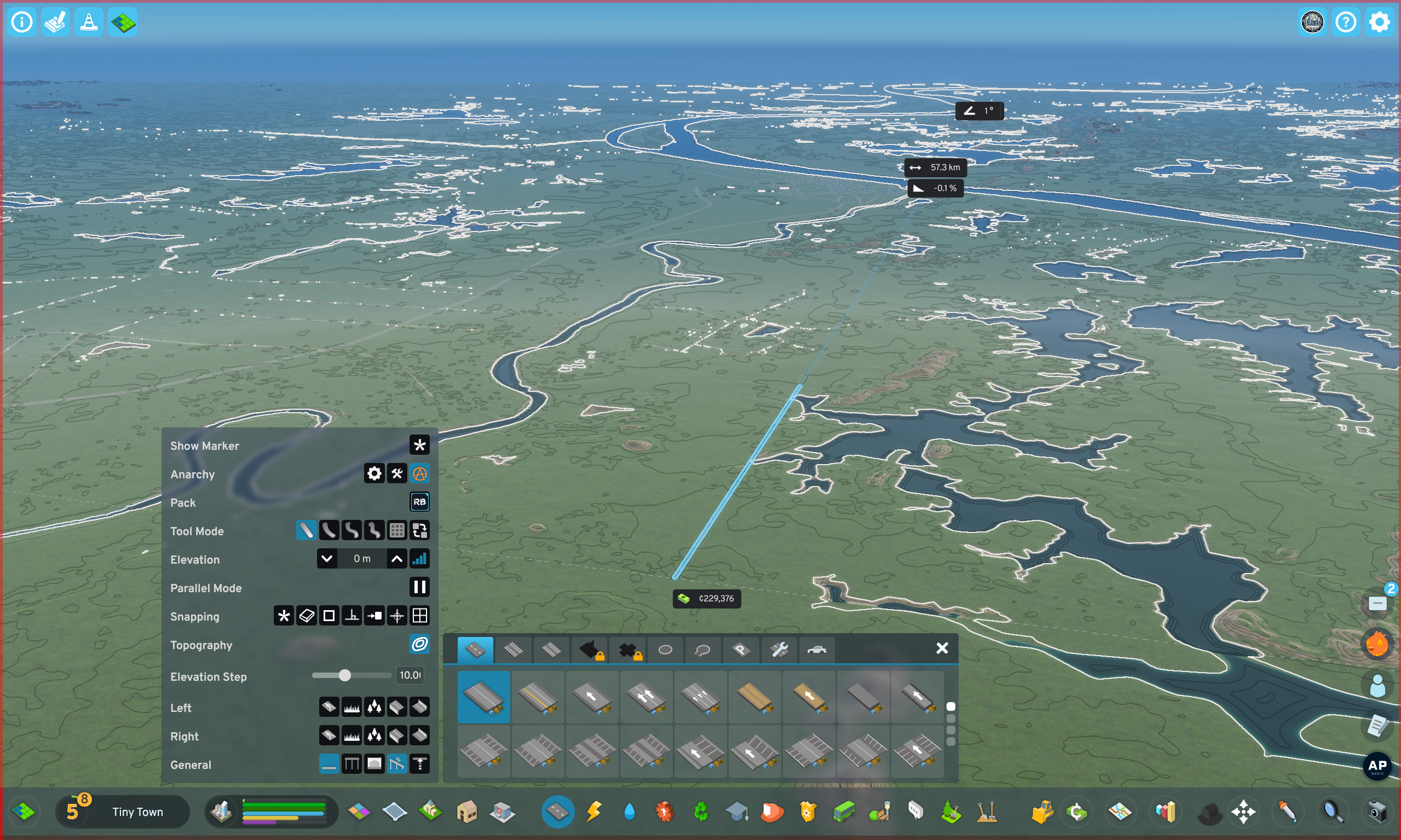Image resolution: width=1401 pixels, height=840 pixels.
Task: Toggle snap to zone cell square option
Action: 328,615
